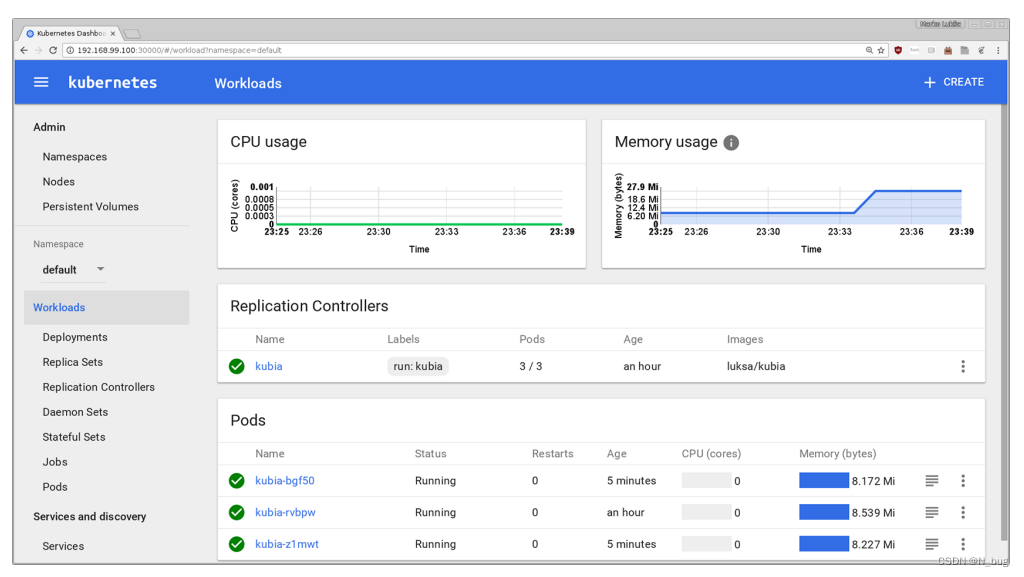Click the CREATE button
Screen dimensions: 1024x577
[954, 82]
